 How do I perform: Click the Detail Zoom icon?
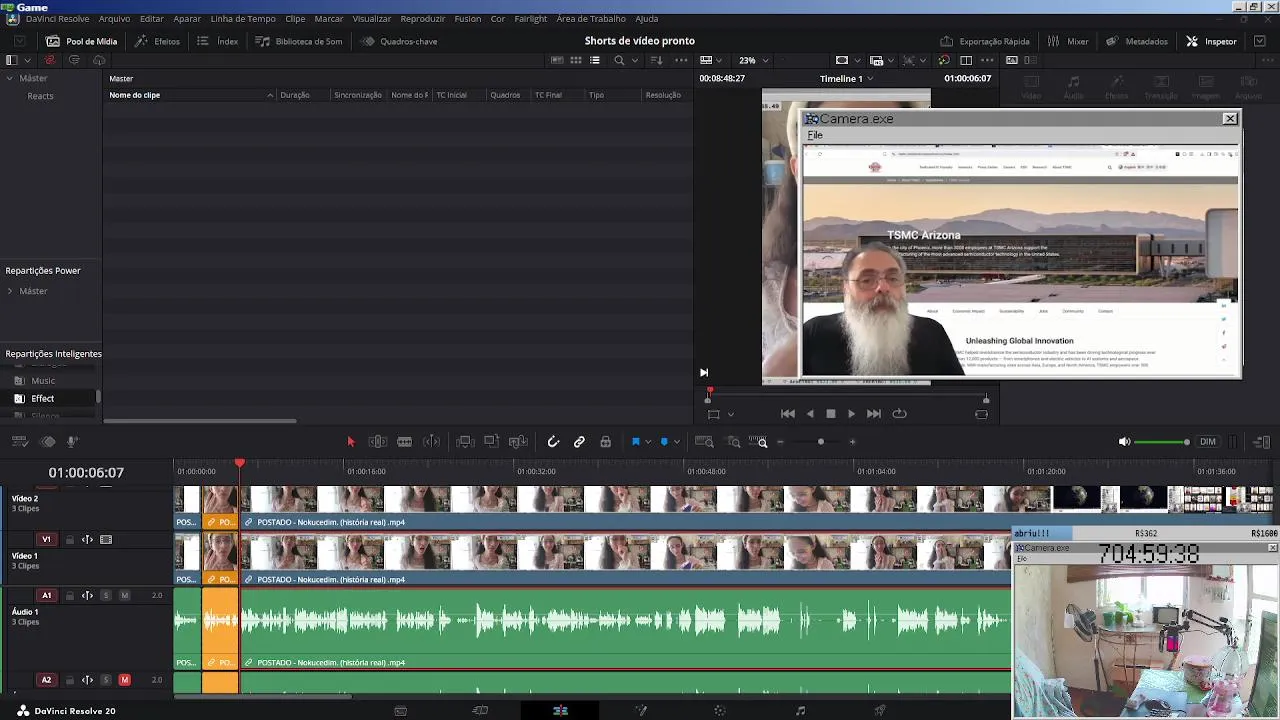[734, 442]
